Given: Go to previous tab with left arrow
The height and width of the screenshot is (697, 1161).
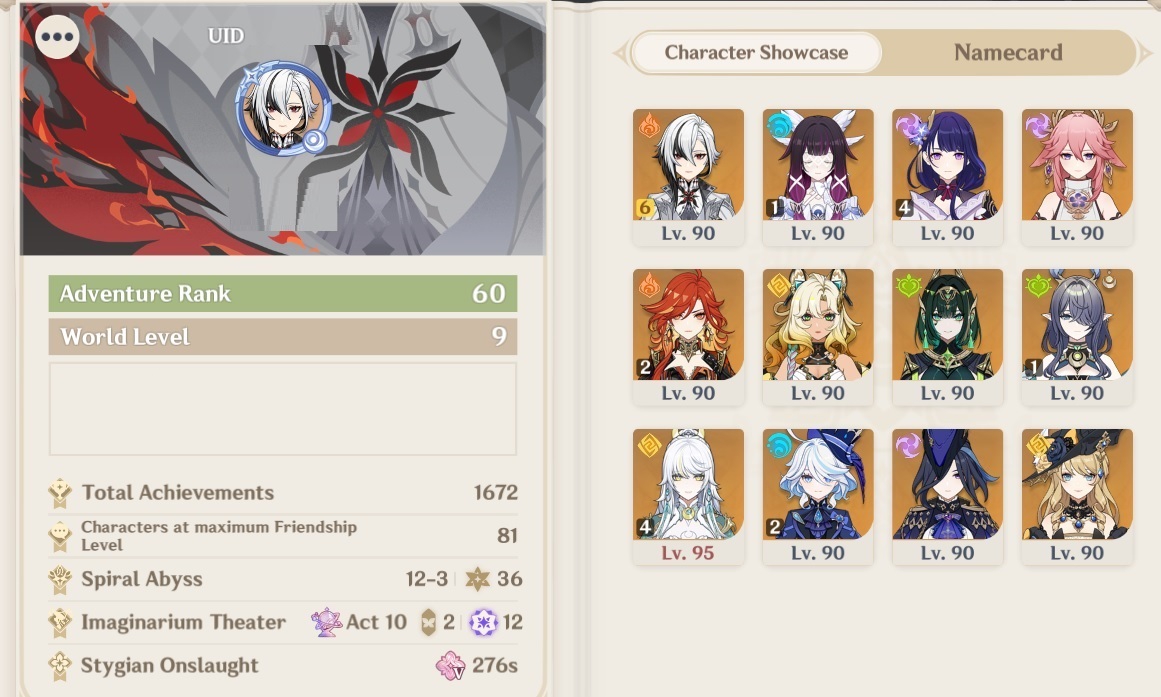Looking at the screenshot, I should point(621,53).
